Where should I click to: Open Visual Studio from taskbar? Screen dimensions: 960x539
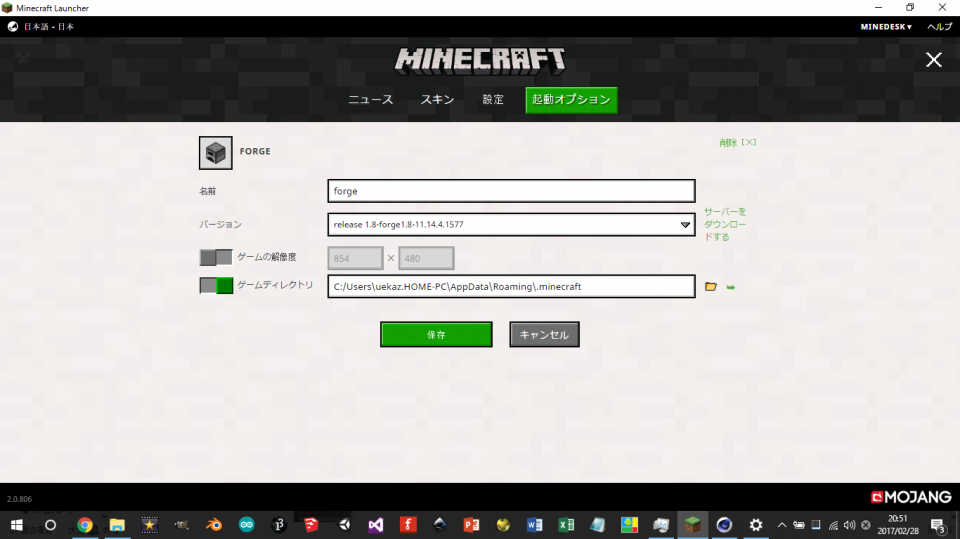click(x=376, y=525)
